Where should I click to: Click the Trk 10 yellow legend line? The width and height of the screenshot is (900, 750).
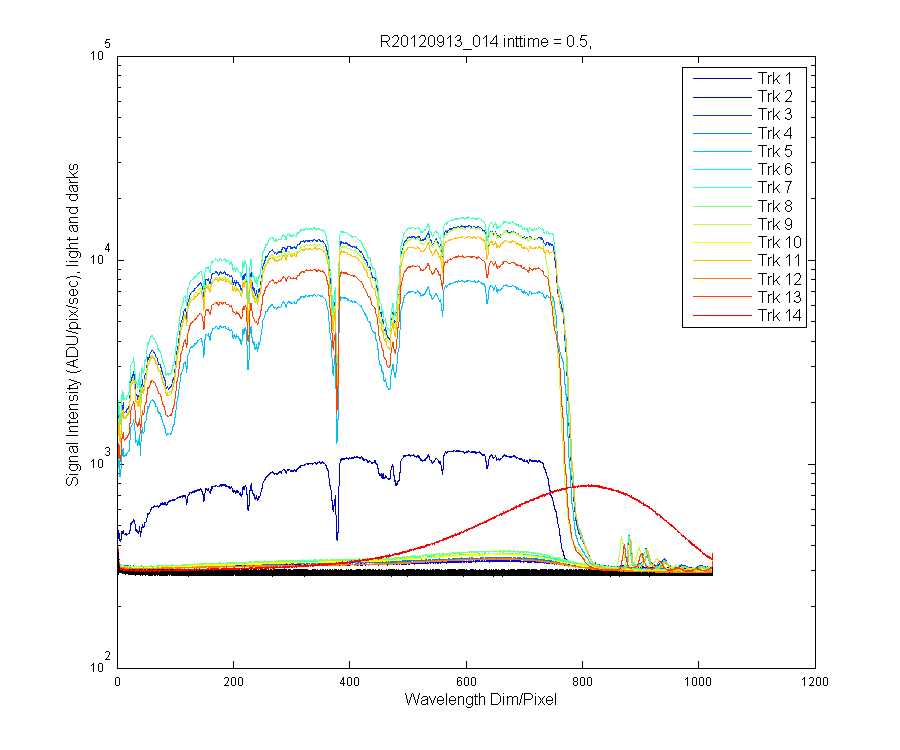coord(722,243)
